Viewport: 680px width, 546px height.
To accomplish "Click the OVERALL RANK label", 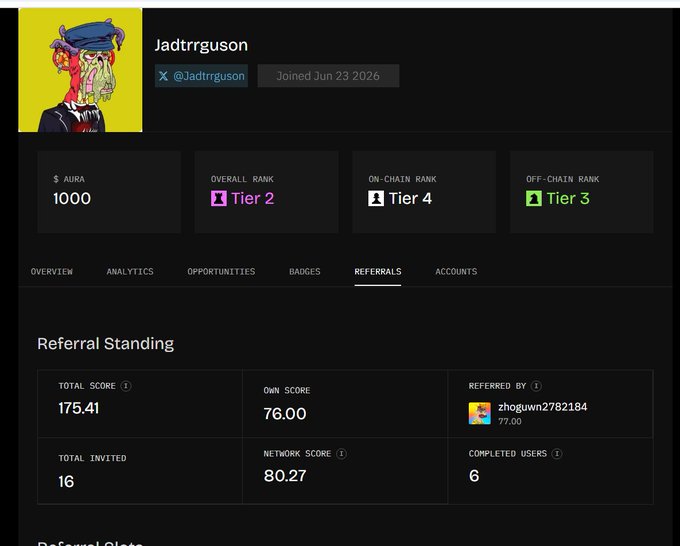I will click(242, 179).
